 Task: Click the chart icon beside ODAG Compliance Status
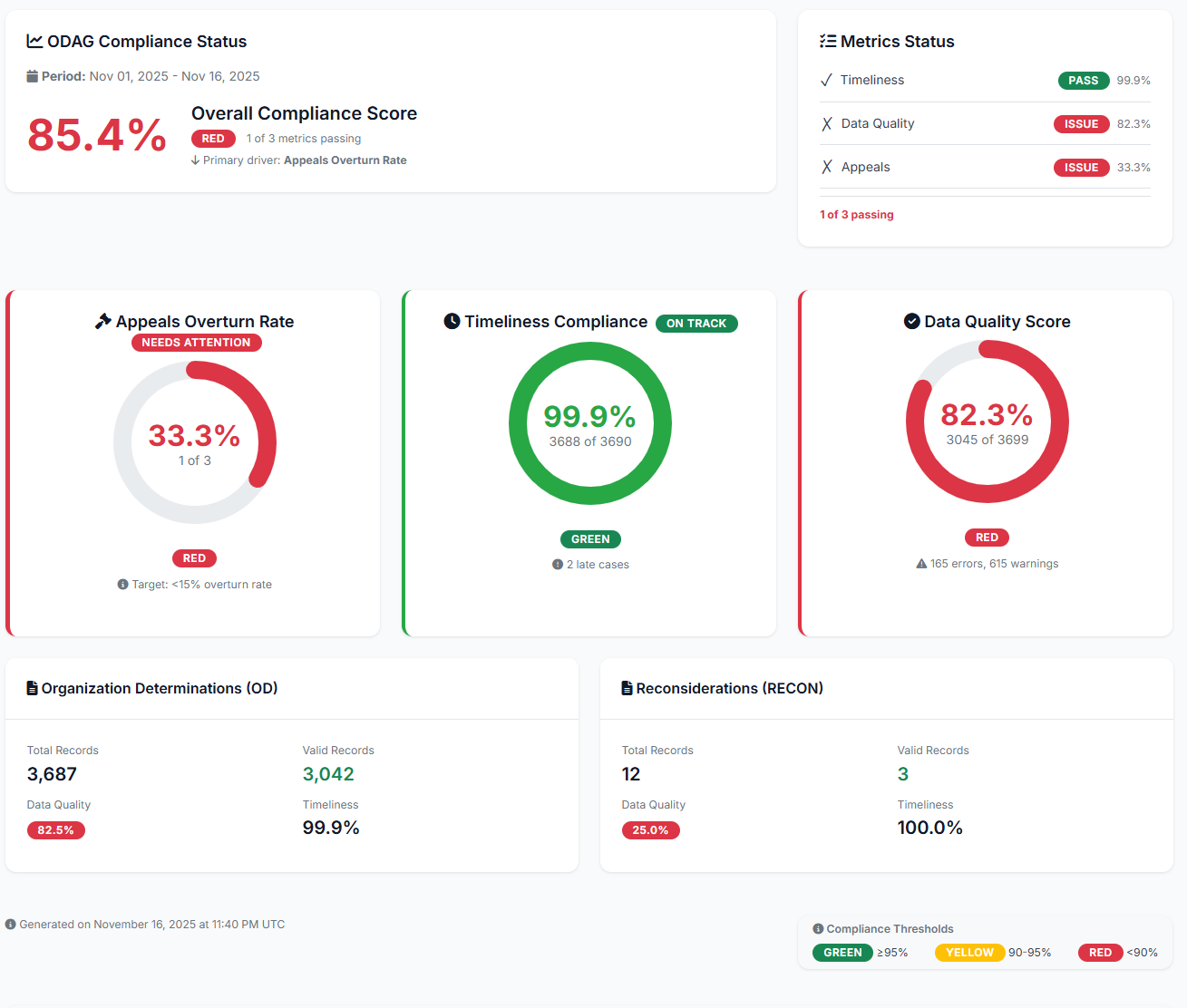33,41
